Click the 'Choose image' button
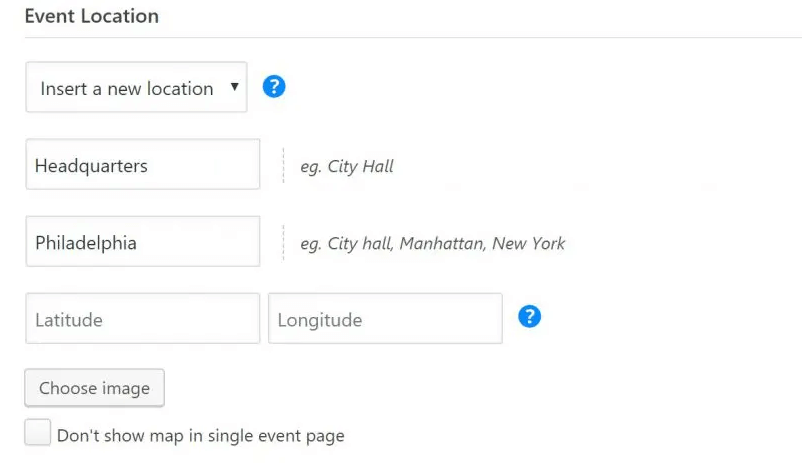This screenshot has height=463, width=802. click(x=95, y=388)
